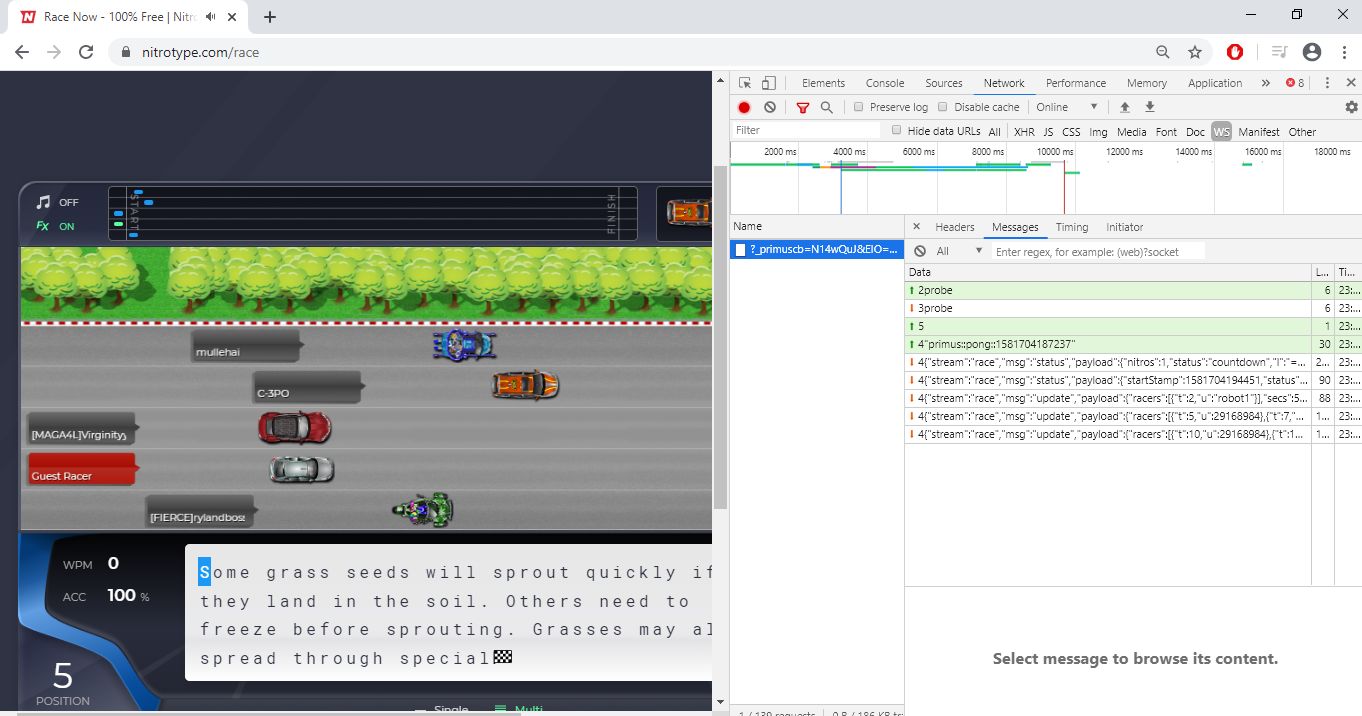Image resolution: width=1362 pixels, height=716 pixels.
Task: Check Hide data URLs option
Action: pos(896,130)
